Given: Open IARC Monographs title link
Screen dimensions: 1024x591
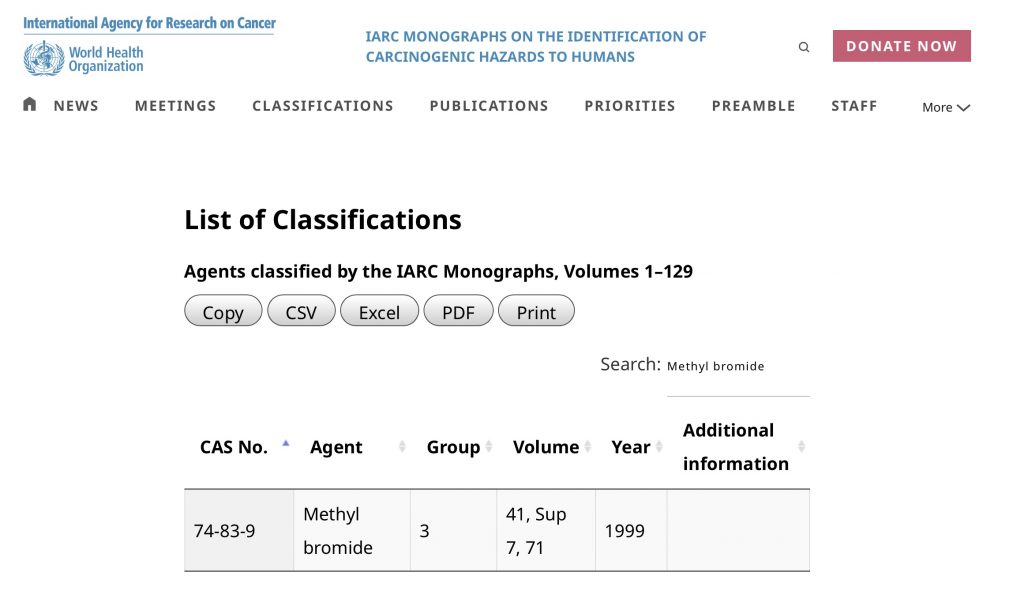Looking at the screenshot, I should (x=536, y=47).
